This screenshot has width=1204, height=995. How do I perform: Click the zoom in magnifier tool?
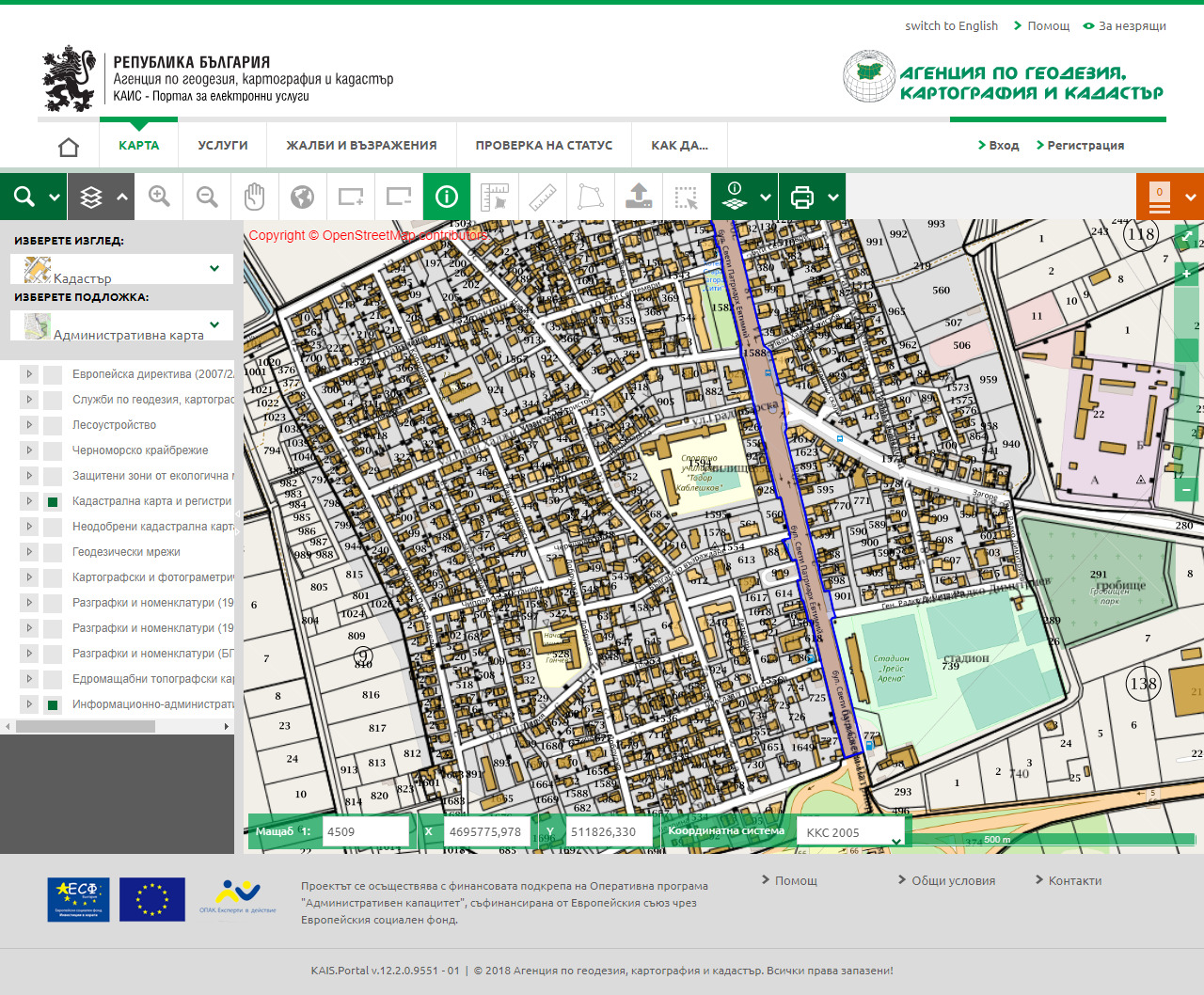[159, 197]
